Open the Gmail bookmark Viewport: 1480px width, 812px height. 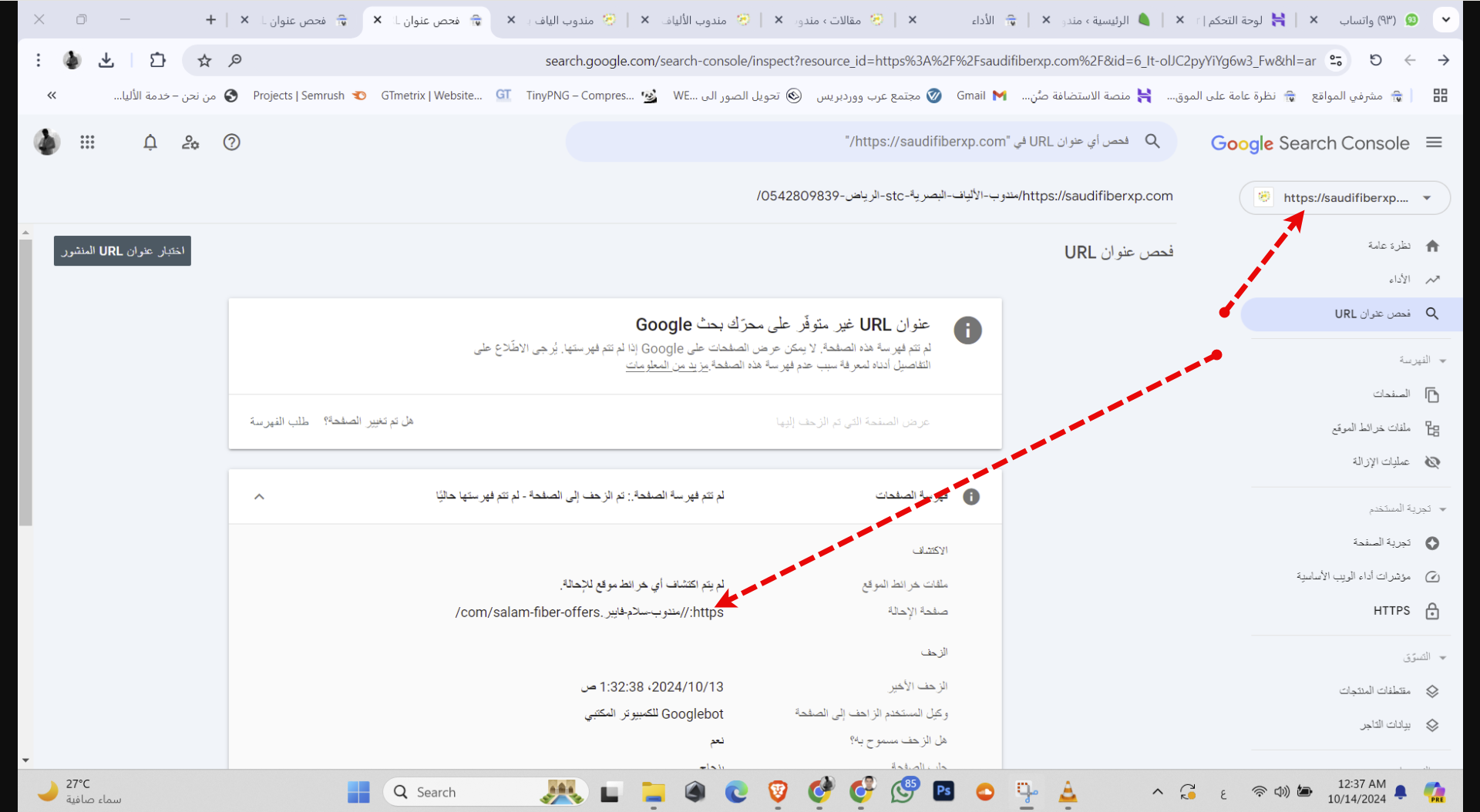point(980,96)
